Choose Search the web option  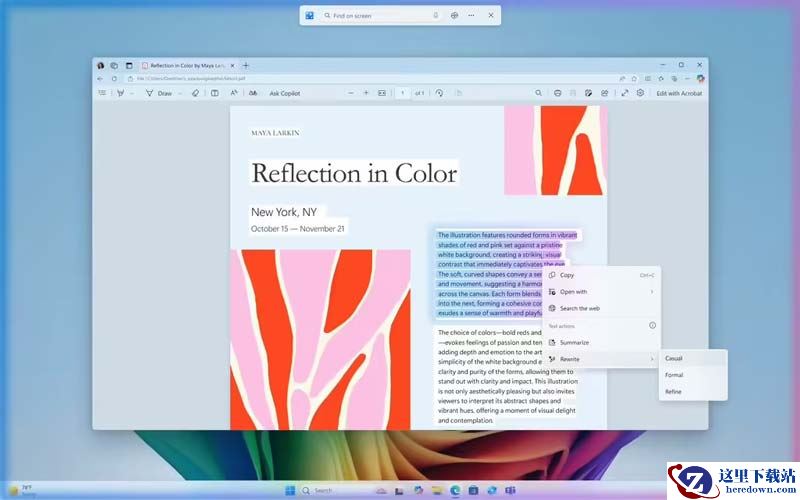point(602,308)
